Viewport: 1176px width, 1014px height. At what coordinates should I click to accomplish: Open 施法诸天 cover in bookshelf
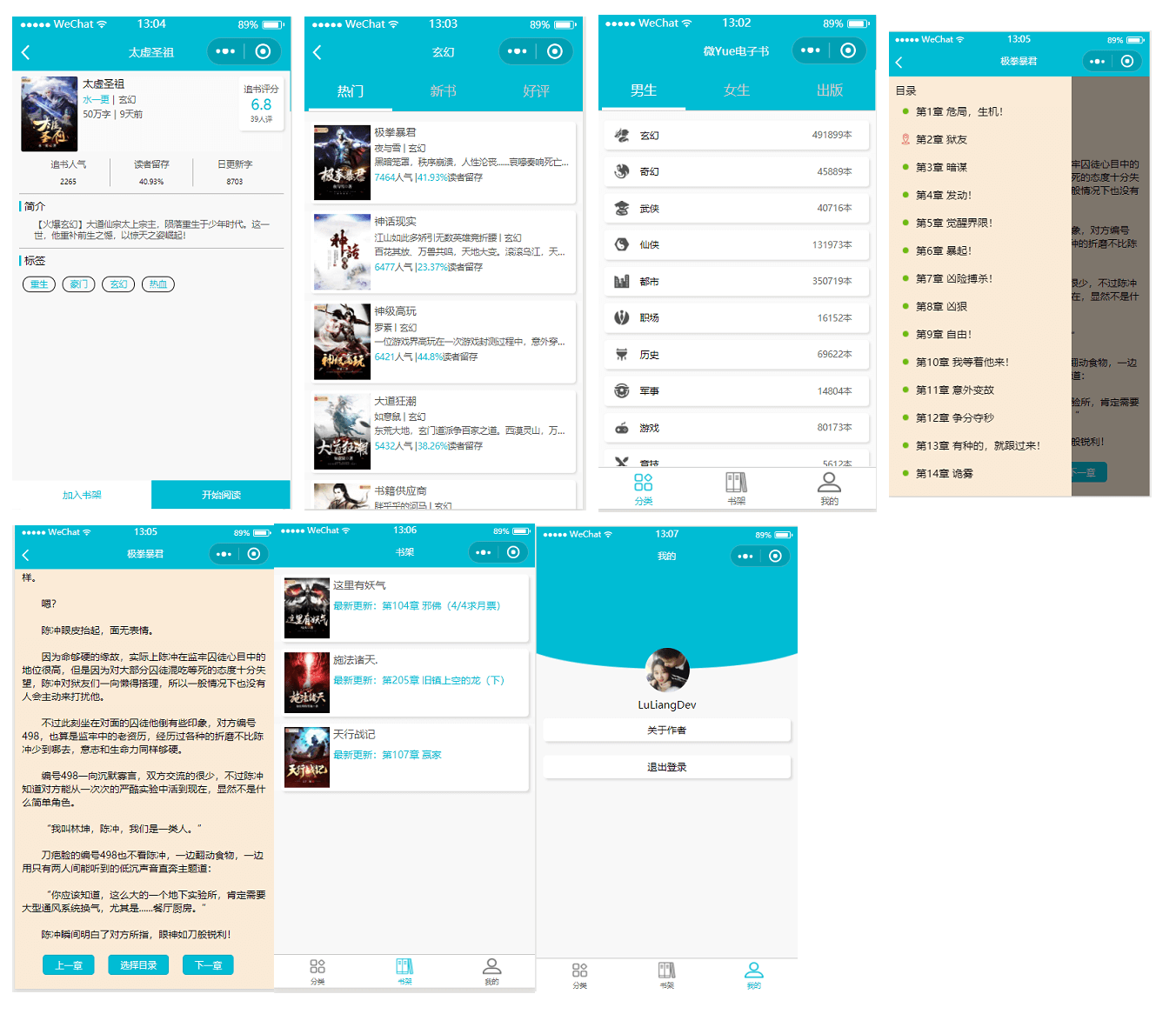[307, 683]
